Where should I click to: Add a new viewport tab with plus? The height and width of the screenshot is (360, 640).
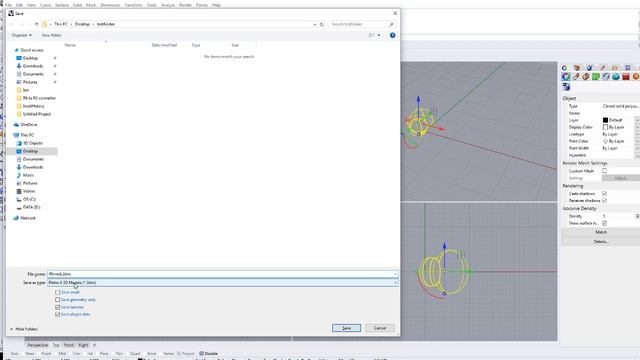point(94,345)
